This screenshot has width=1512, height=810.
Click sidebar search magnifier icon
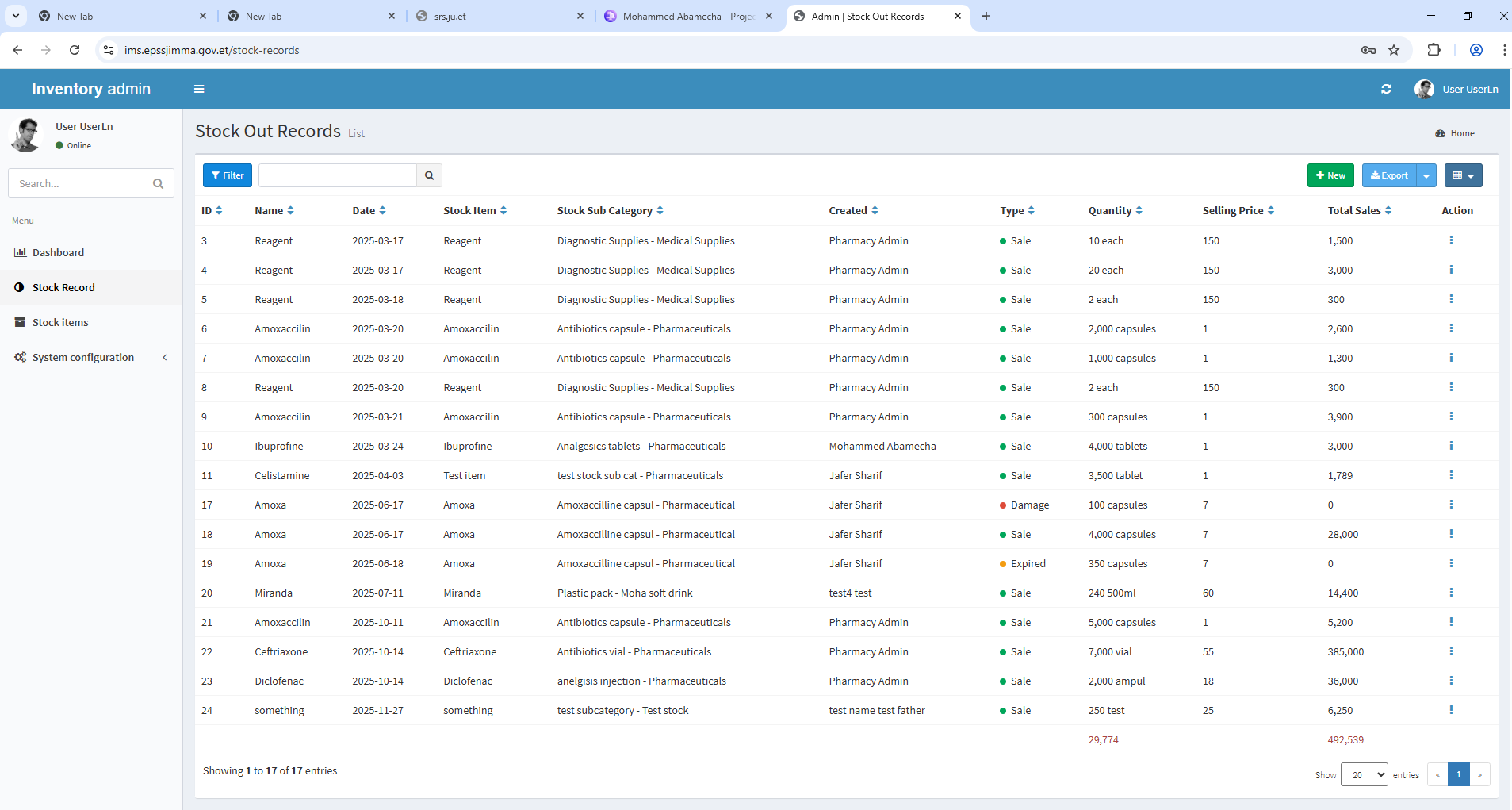[x=158, y=183]
